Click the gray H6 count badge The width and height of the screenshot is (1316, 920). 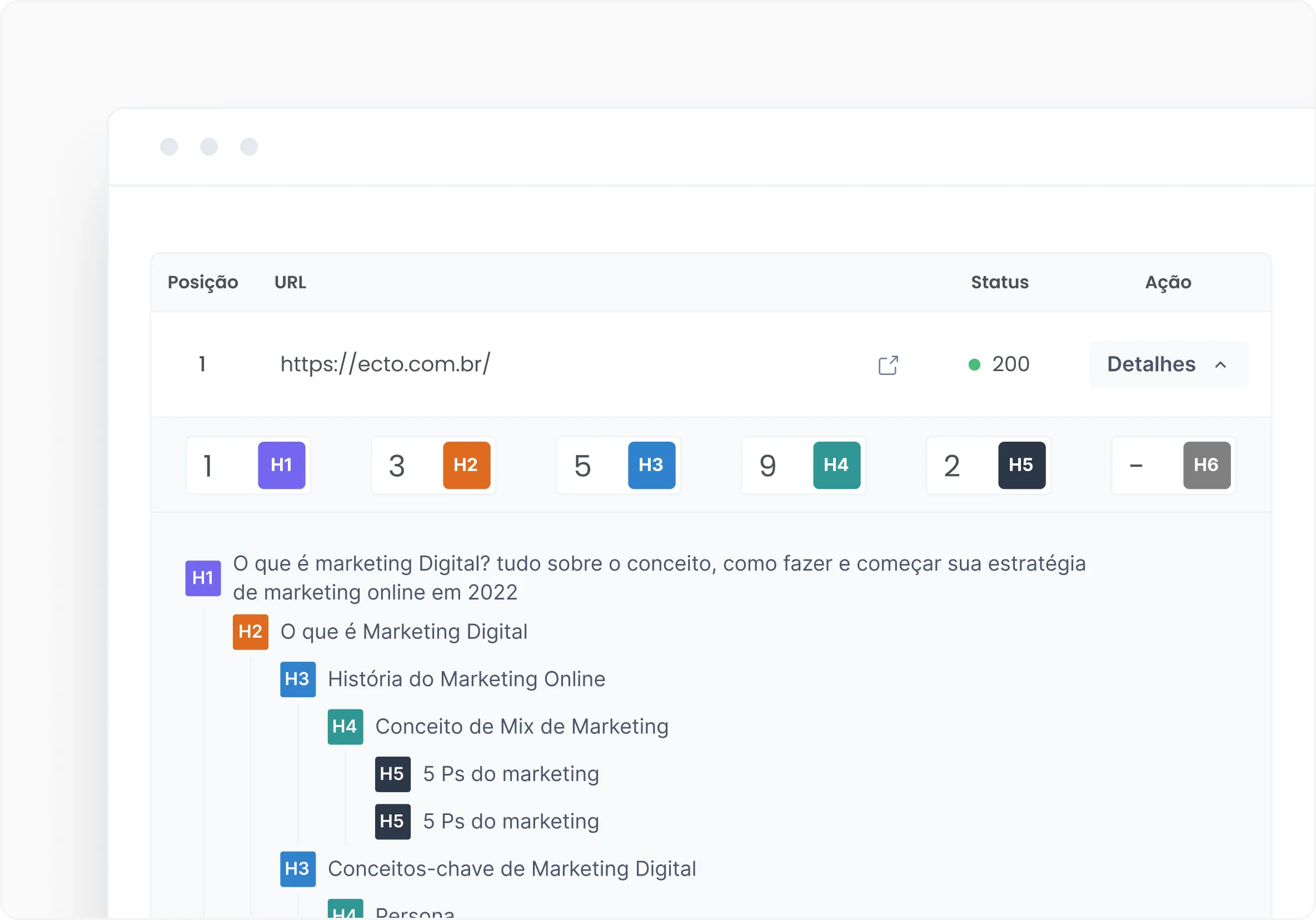(1207, 465)
